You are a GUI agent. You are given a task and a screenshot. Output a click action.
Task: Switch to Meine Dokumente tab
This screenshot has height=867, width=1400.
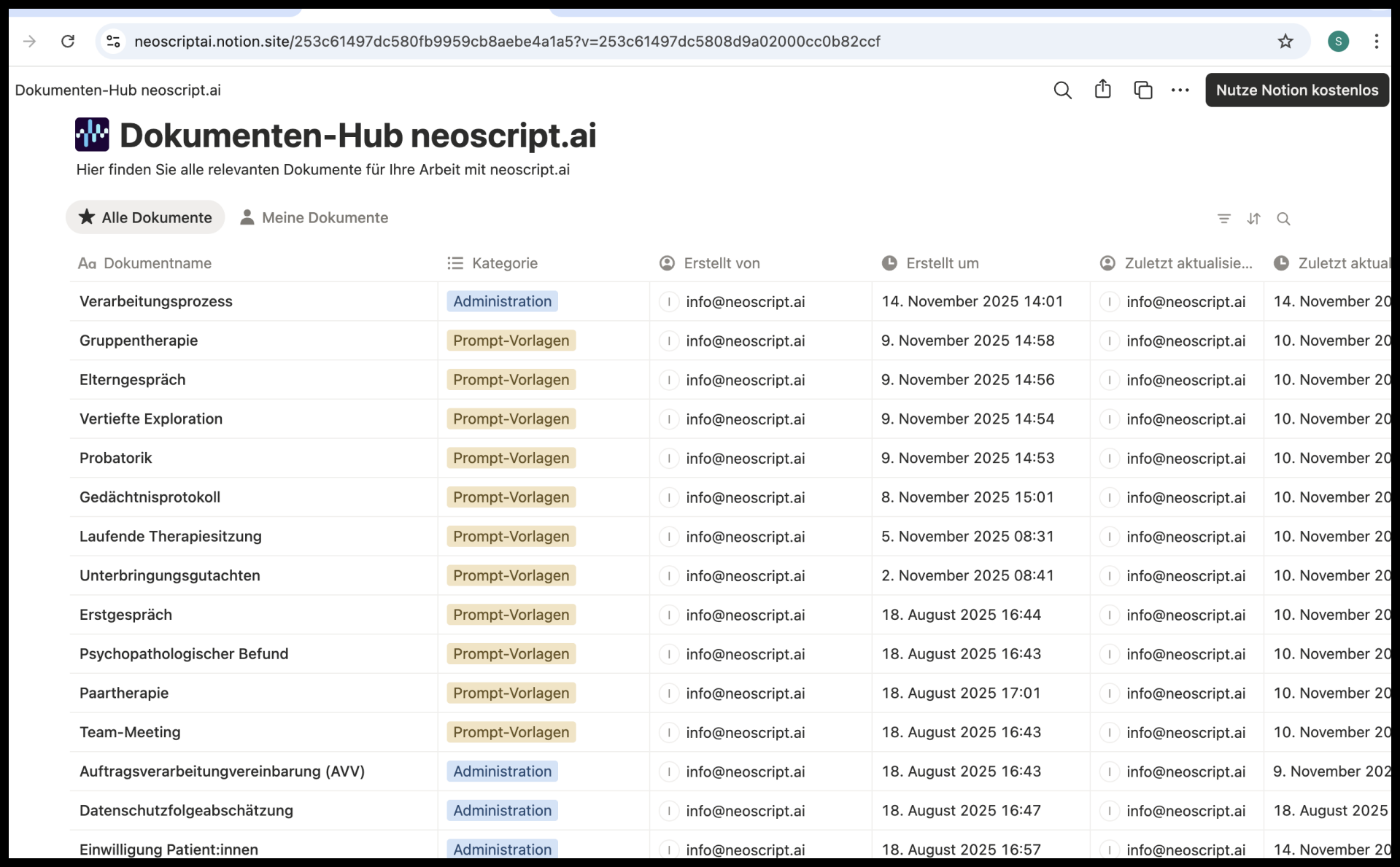click(x=314, y=217)
